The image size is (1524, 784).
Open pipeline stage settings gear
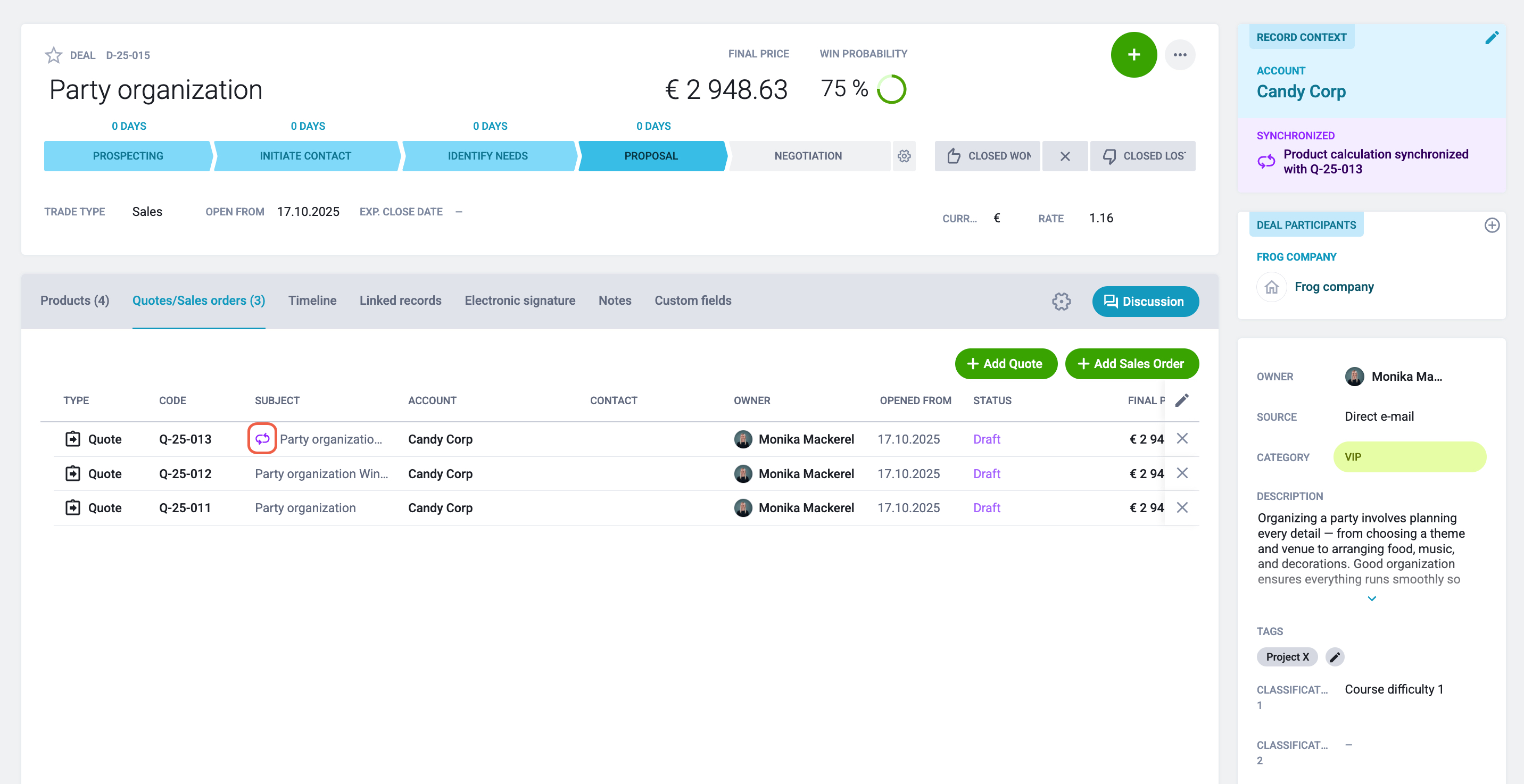coord(904,156)
